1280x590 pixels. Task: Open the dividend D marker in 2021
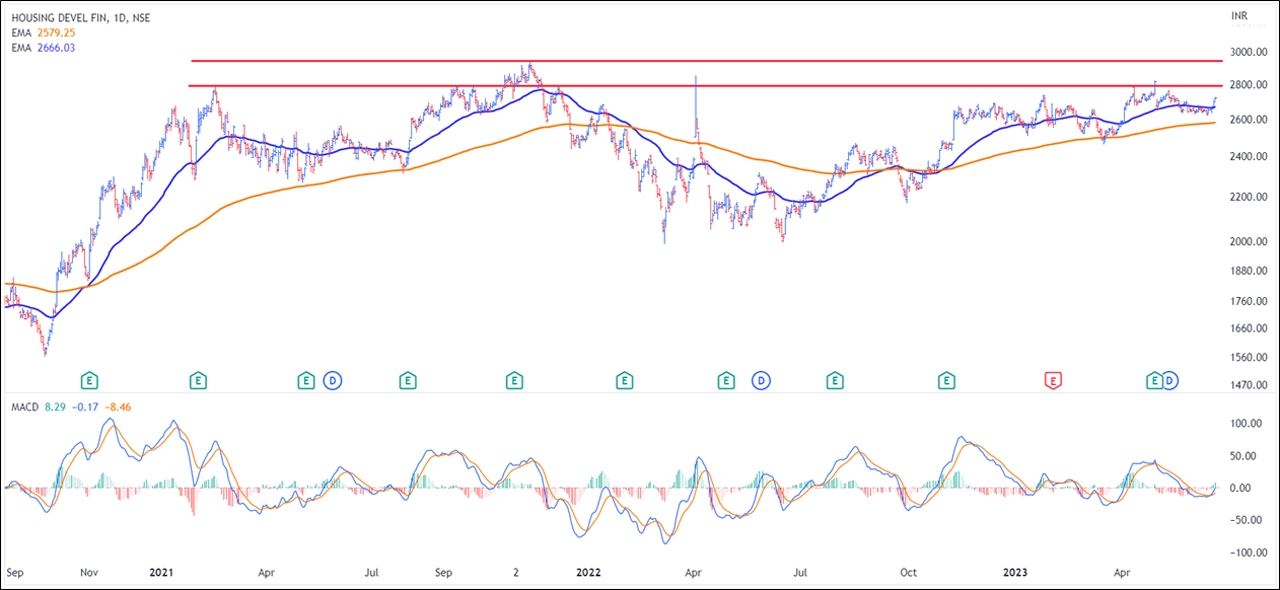[333, 380]
